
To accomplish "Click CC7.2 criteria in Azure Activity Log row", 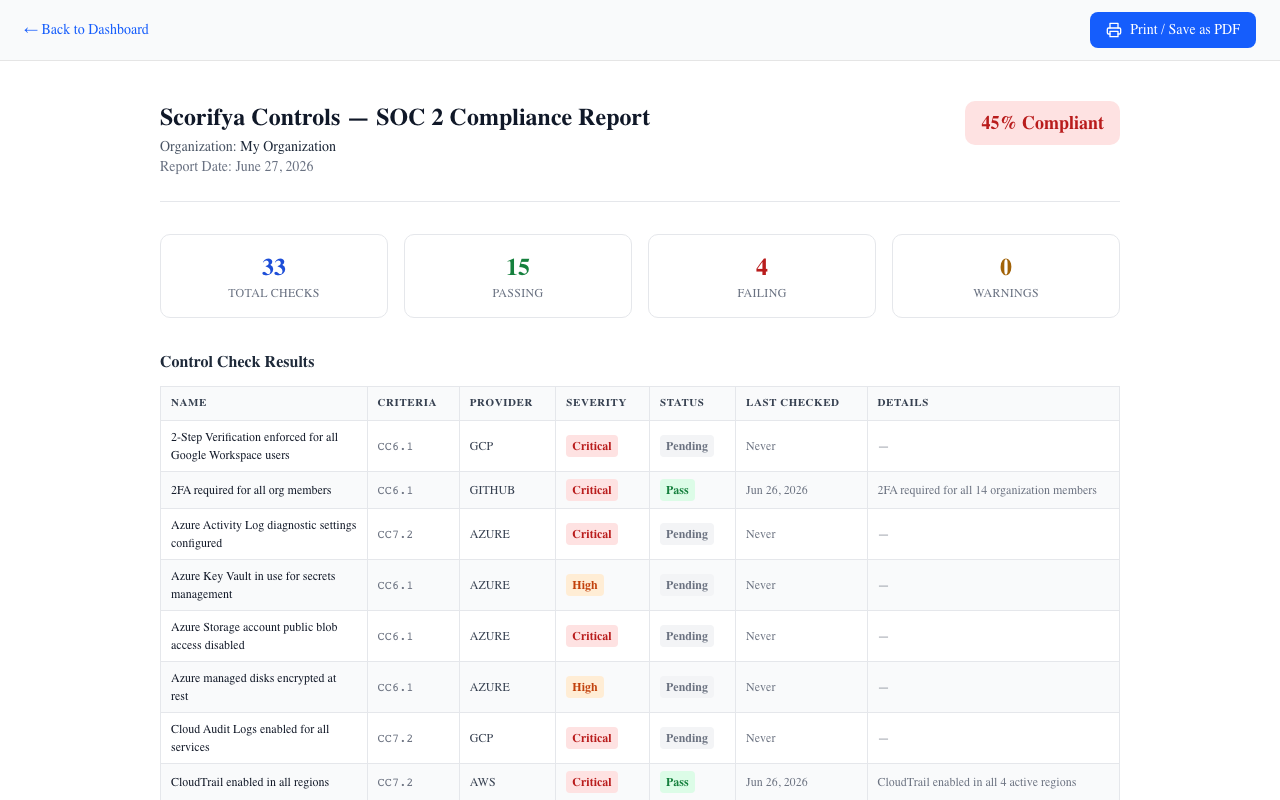I will pyautogui.click(x=395, y=534).
